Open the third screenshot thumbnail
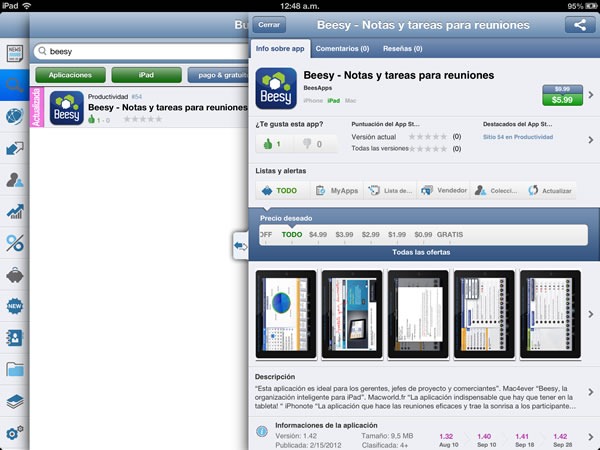Screen dimensions: 600x450 [x=418, y=314]
